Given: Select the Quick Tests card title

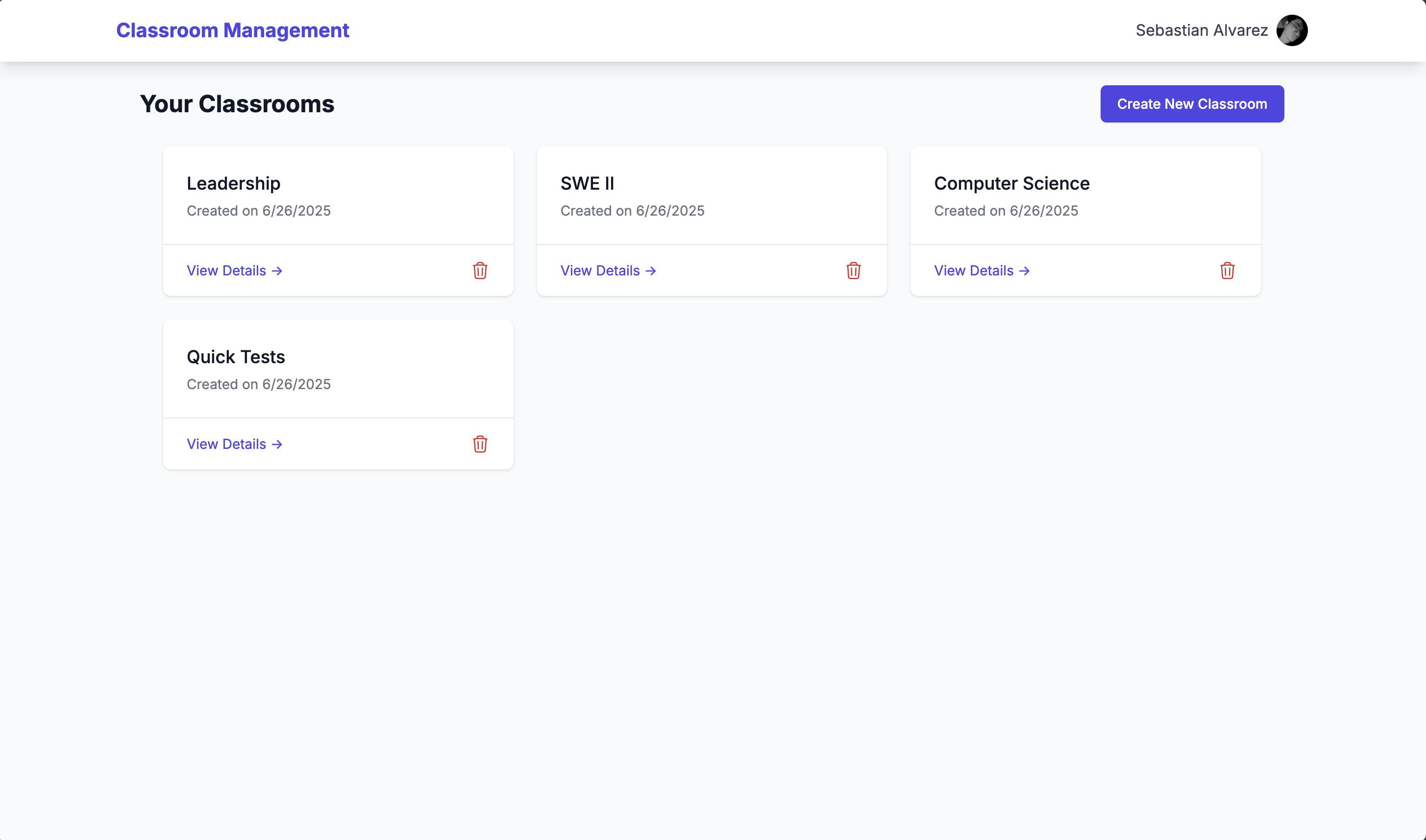Looking at the screenshot, I should pos(236,357).
